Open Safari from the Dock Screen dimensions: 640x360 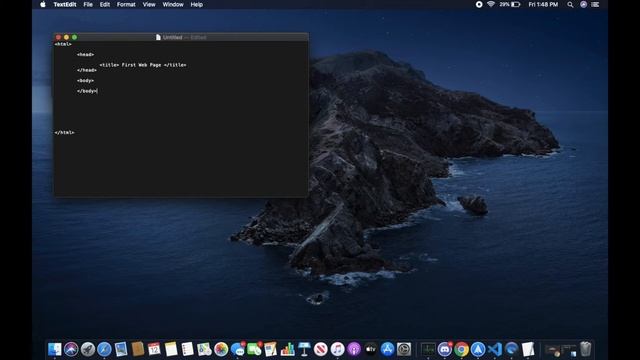click(104, 349)
